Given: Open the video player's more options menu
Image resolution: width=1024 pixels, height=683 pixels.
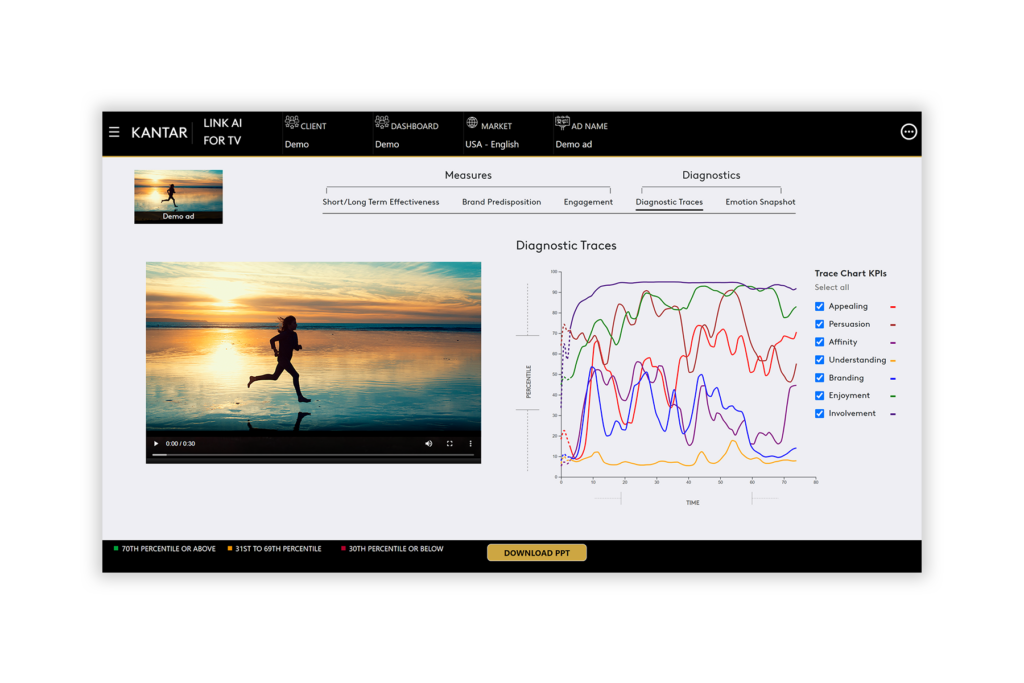Looking at the screenshot, I should click(x=470, y=443).
